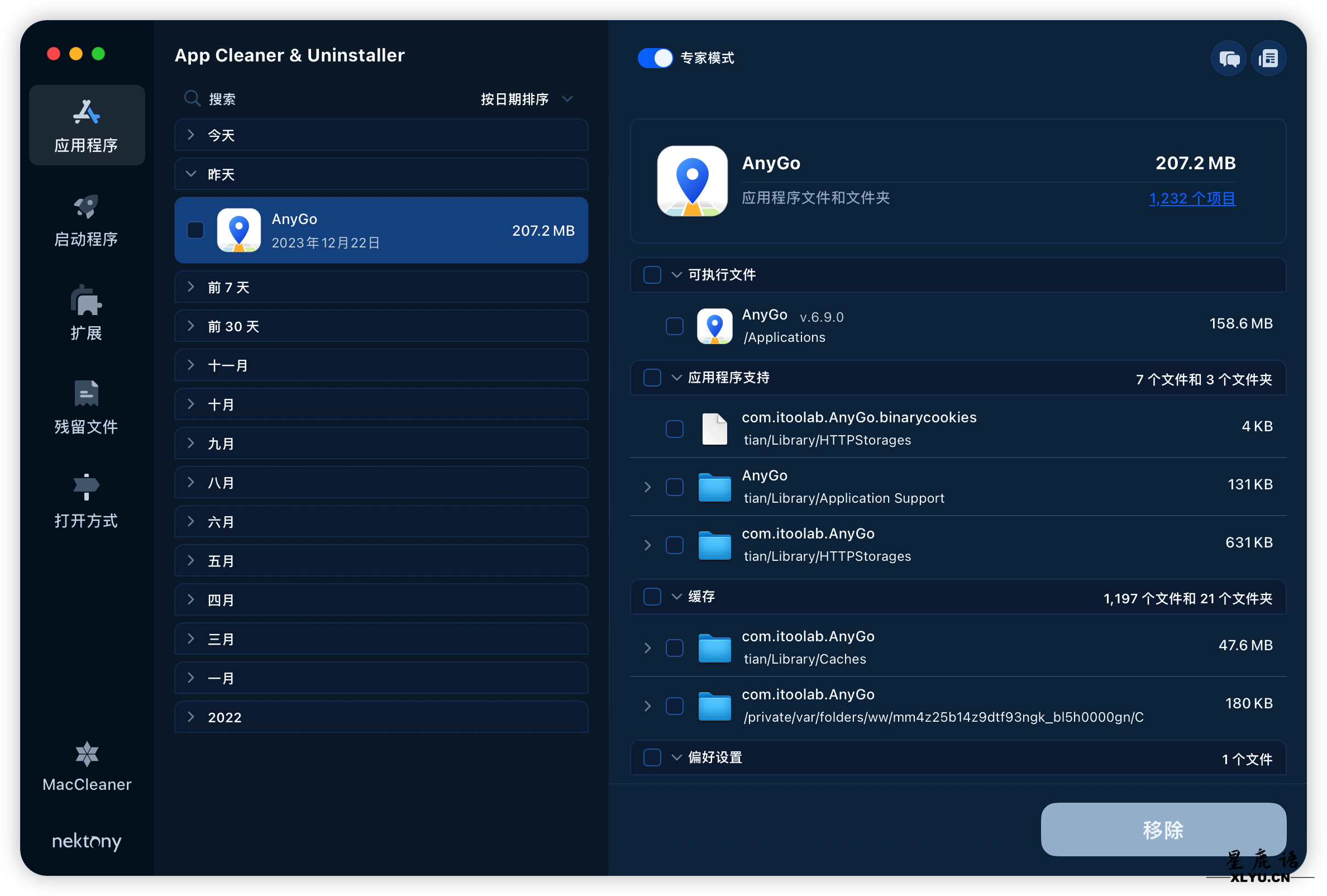Expand the AnyGo Application Support folder

click(647, 487)
